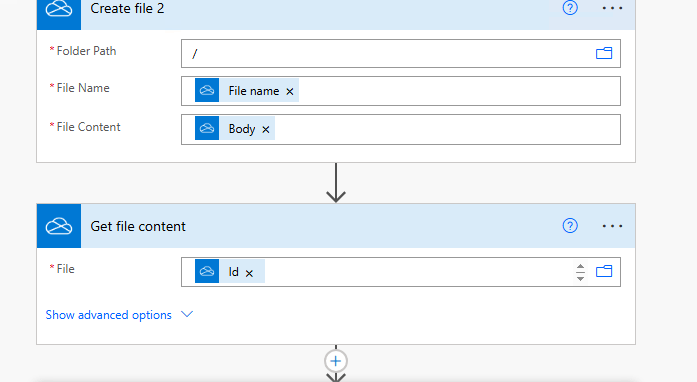697x382 pixels.
Task: Open folder picker for Folder Path
Action: pyautogui.click(x=604, y=53)
